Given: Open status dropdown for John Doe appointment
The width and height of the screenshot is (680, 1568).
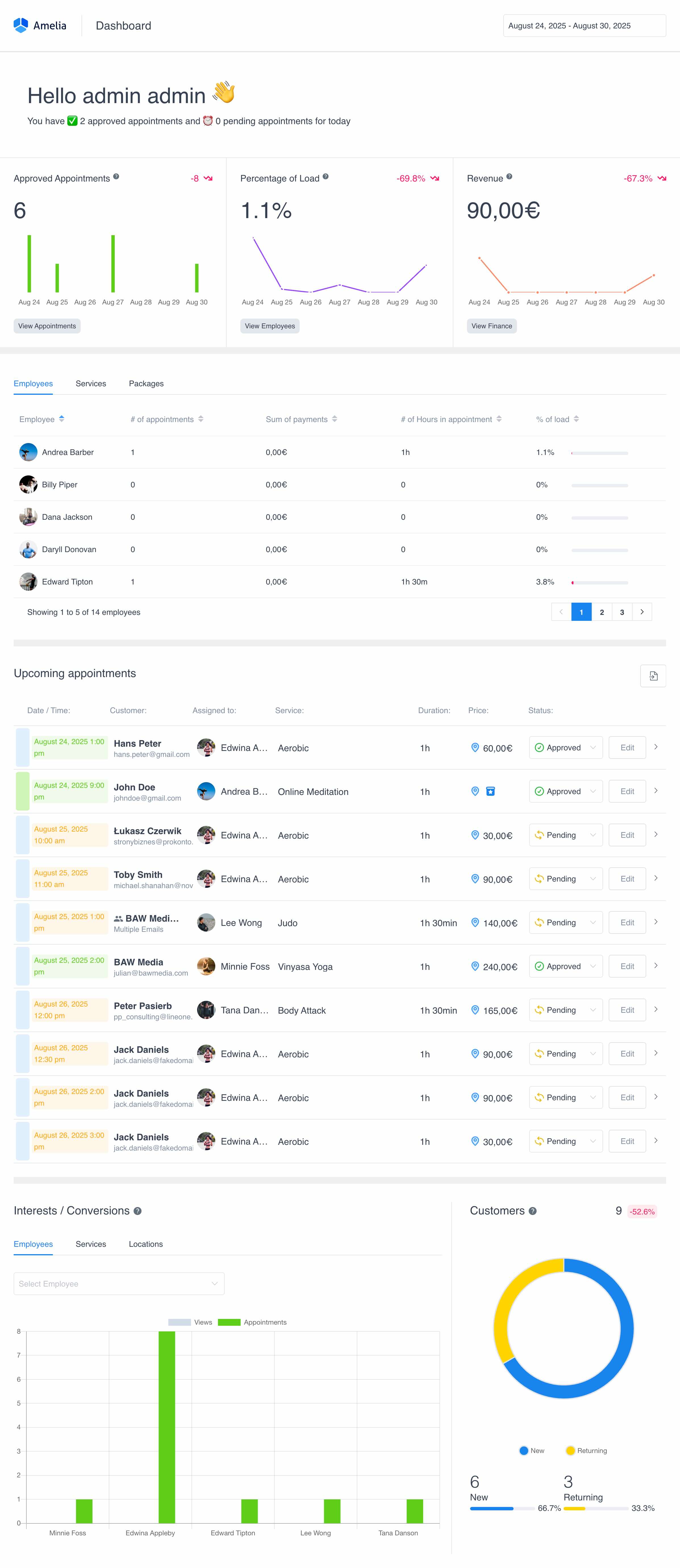Looking at the screenshot, I should (x=566, y=791).
